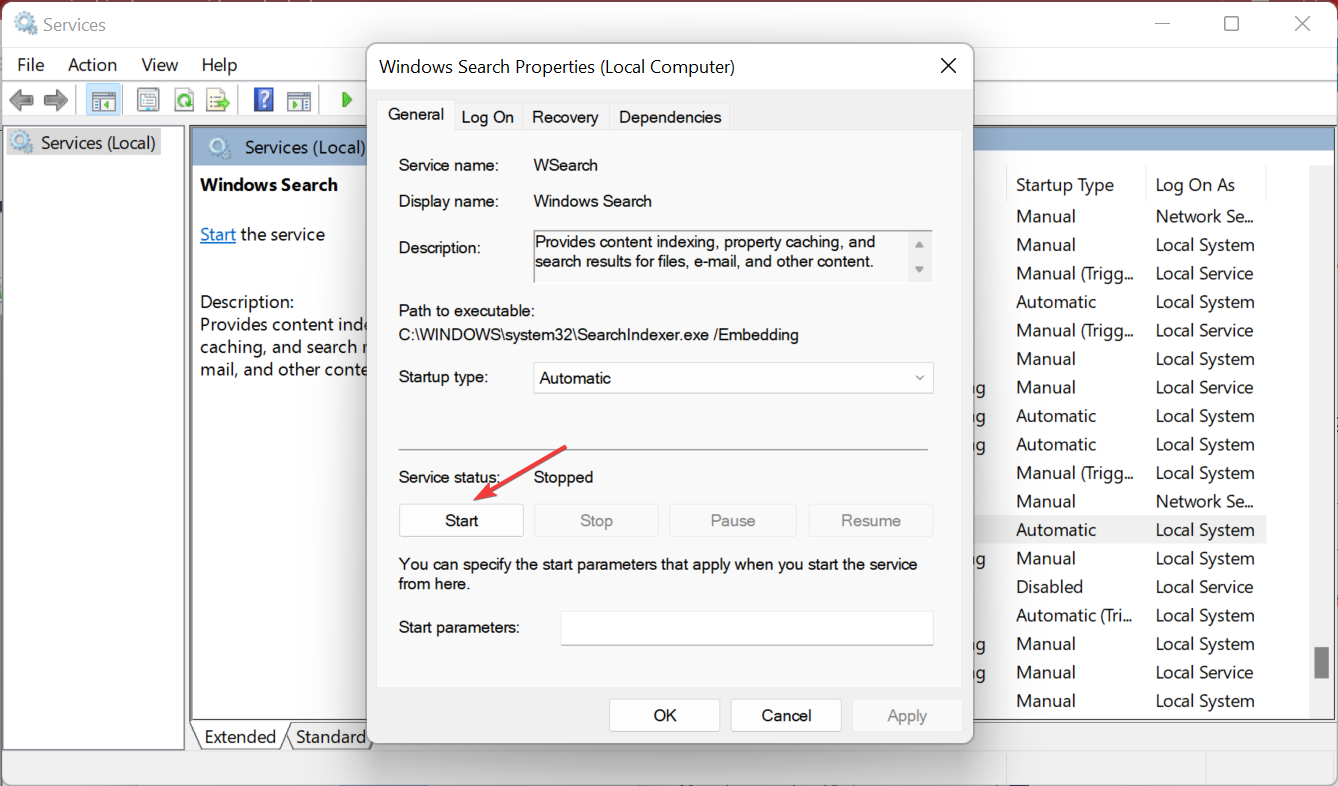The image size is (1338, 786).
Task: Select the Extended tab at the bottom
Action: (x=240, y=737)
